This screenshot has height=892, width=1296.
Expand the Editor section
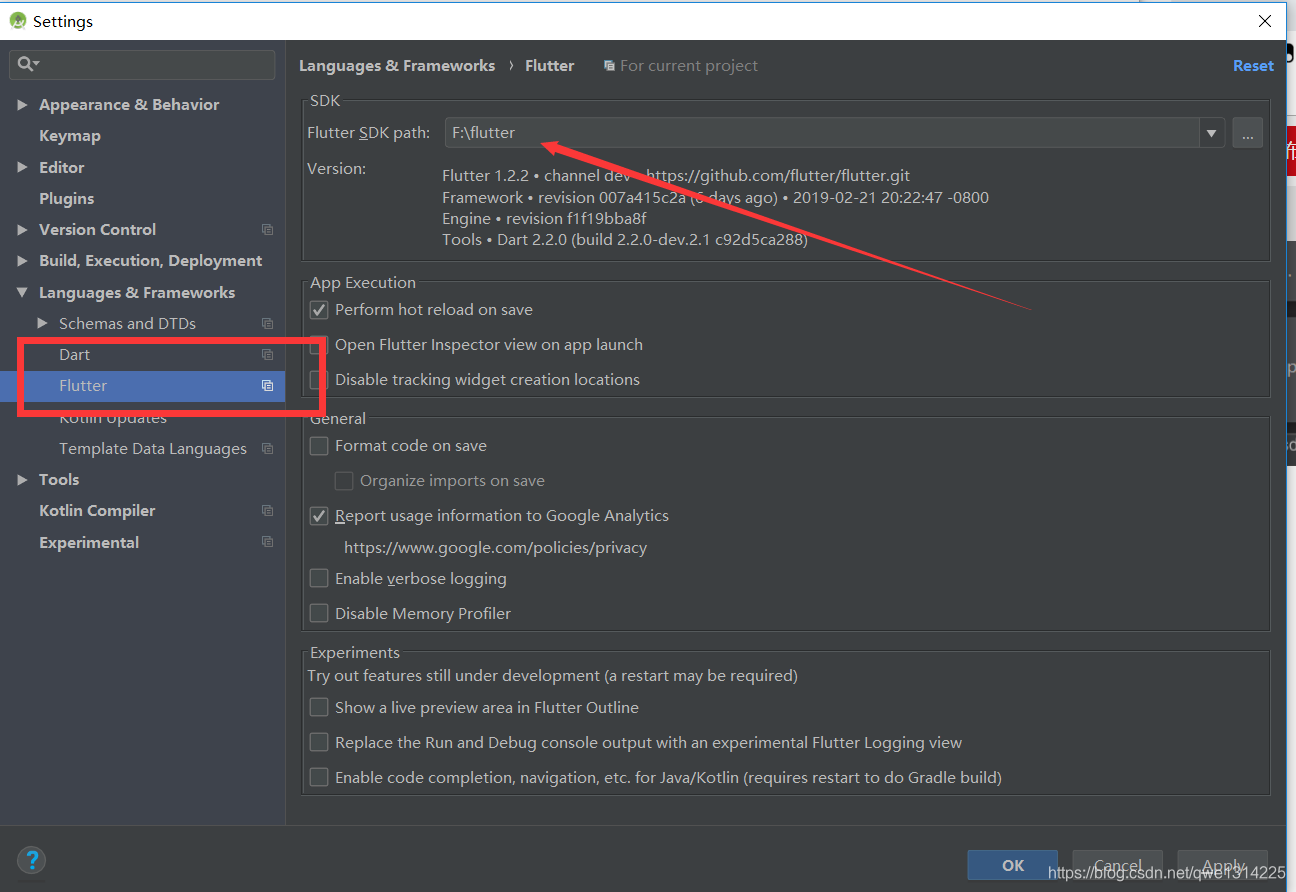22,168
